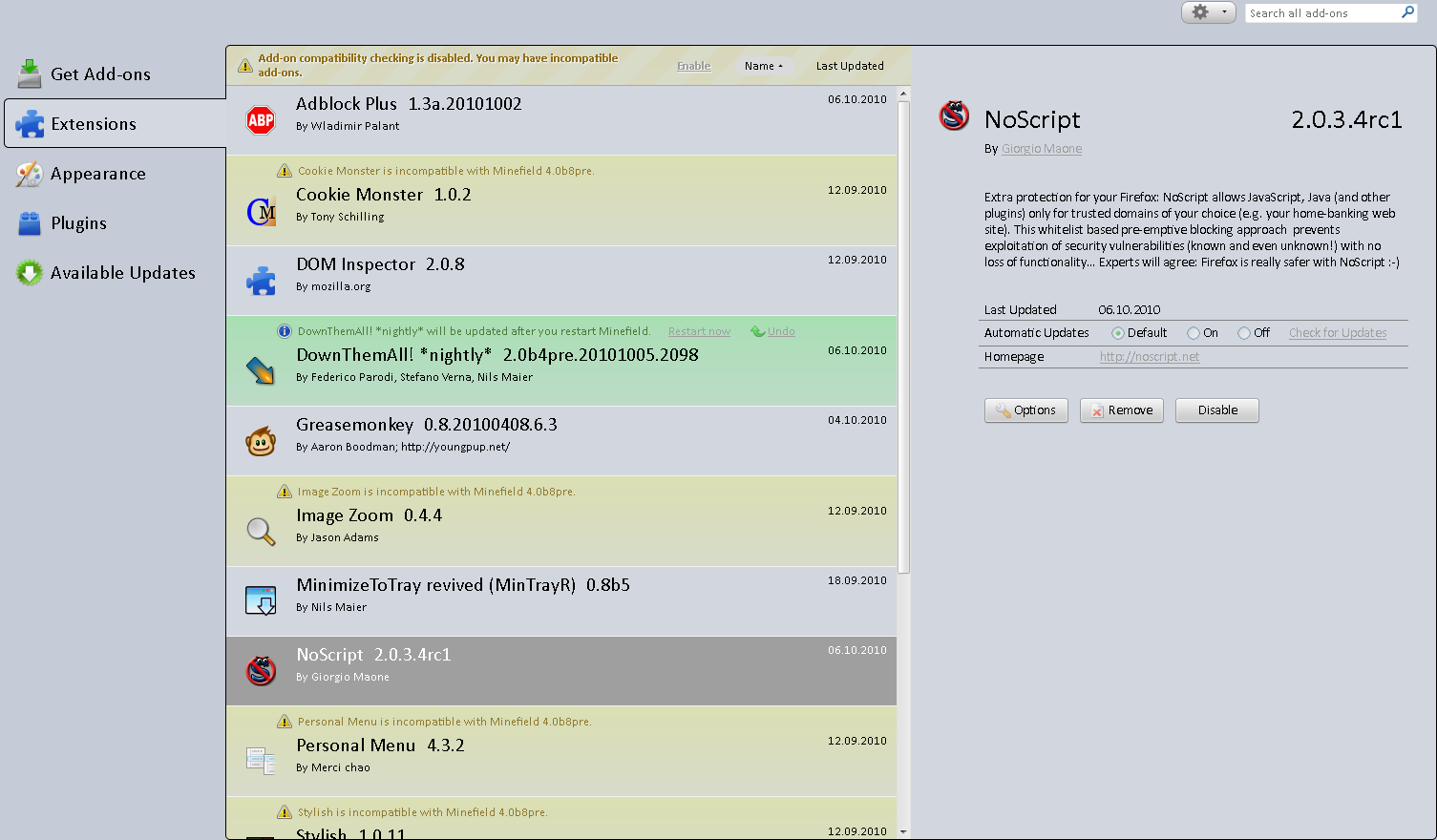Click the Adblock Plus ABP icon

pyautogui.click(x=261, y=120)
